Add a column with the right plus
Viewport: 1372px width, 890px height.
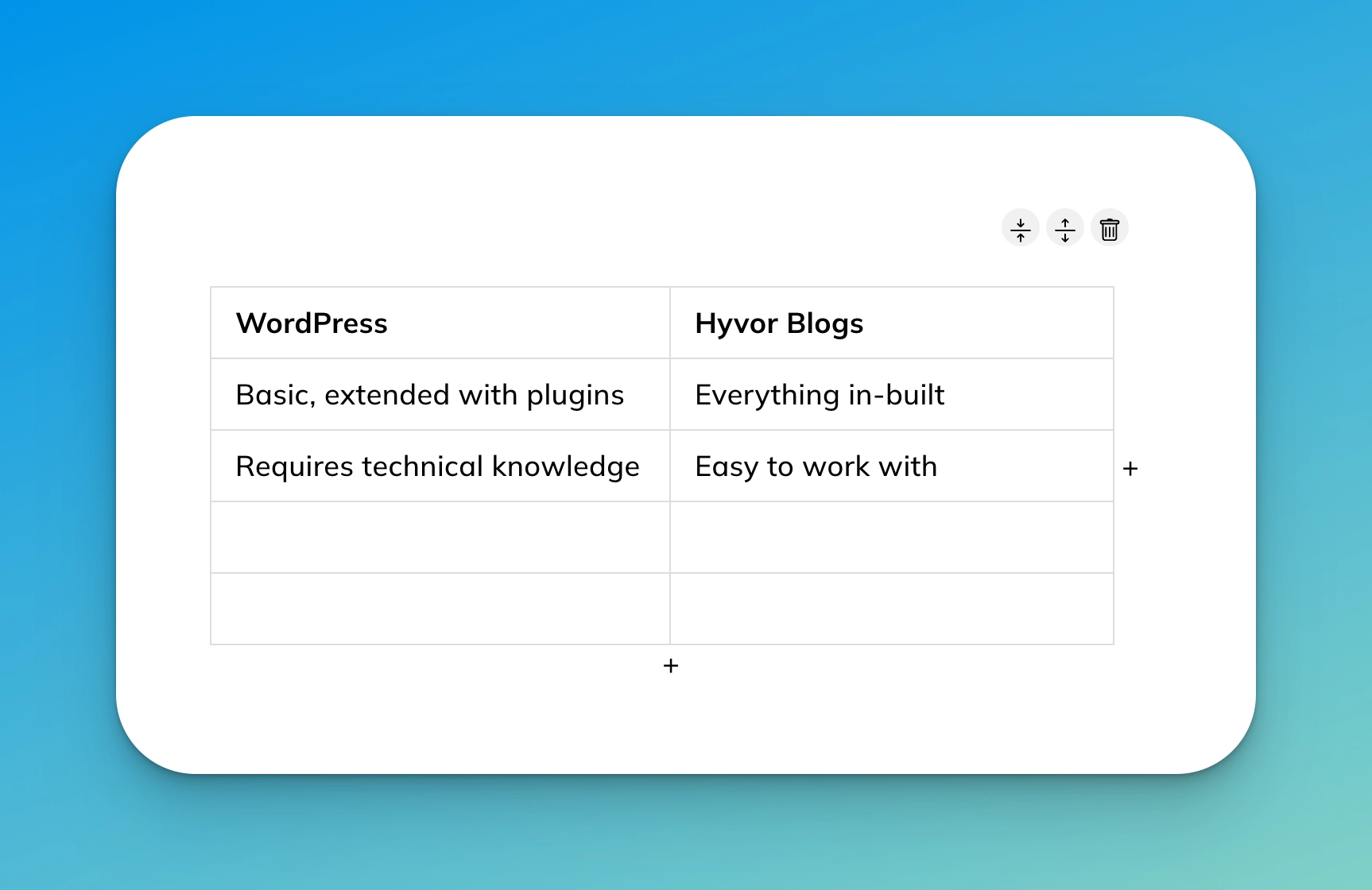point(1130,469)
